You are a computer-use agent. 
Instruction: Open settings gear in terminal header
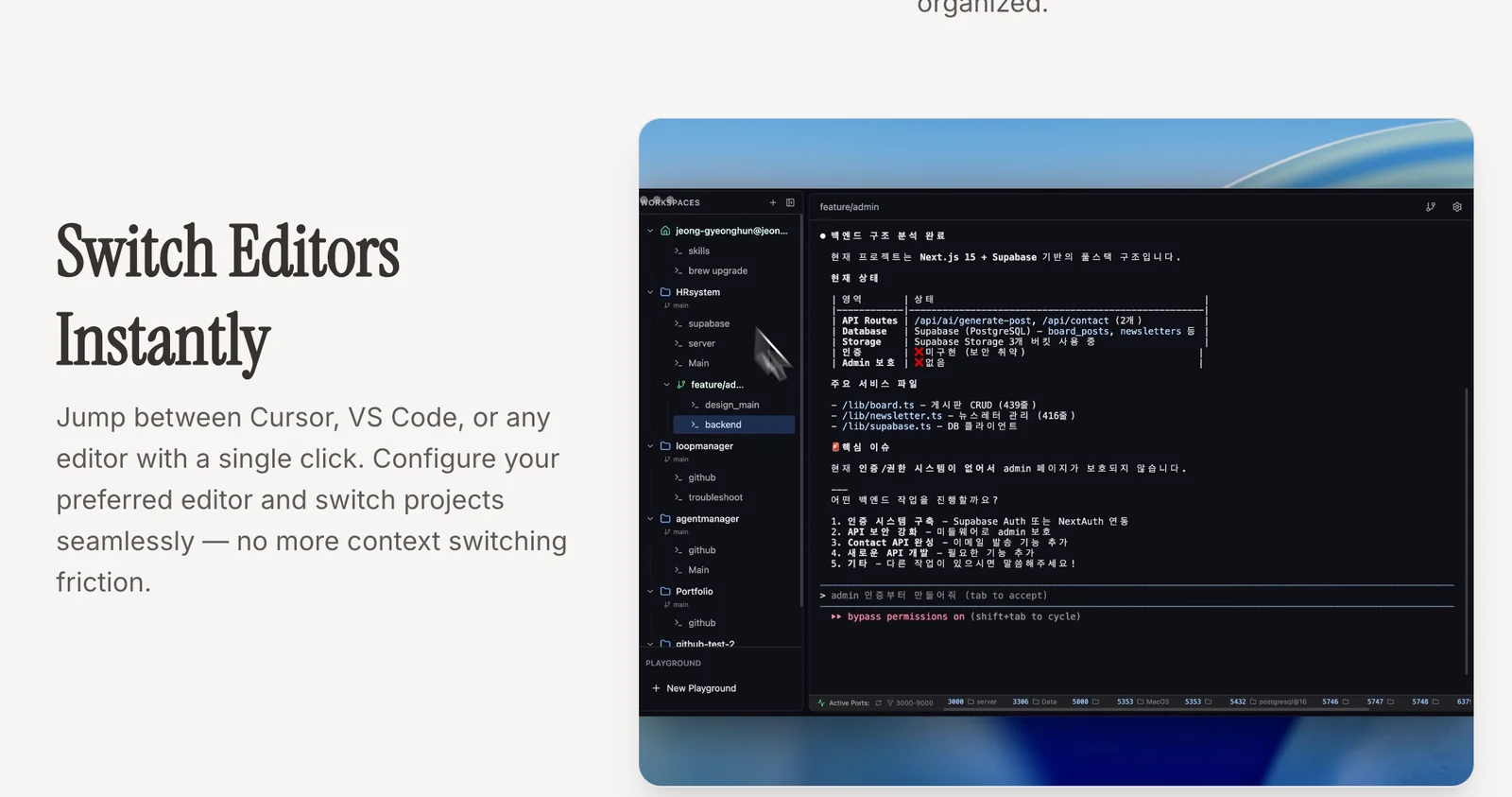[1456, 207]
